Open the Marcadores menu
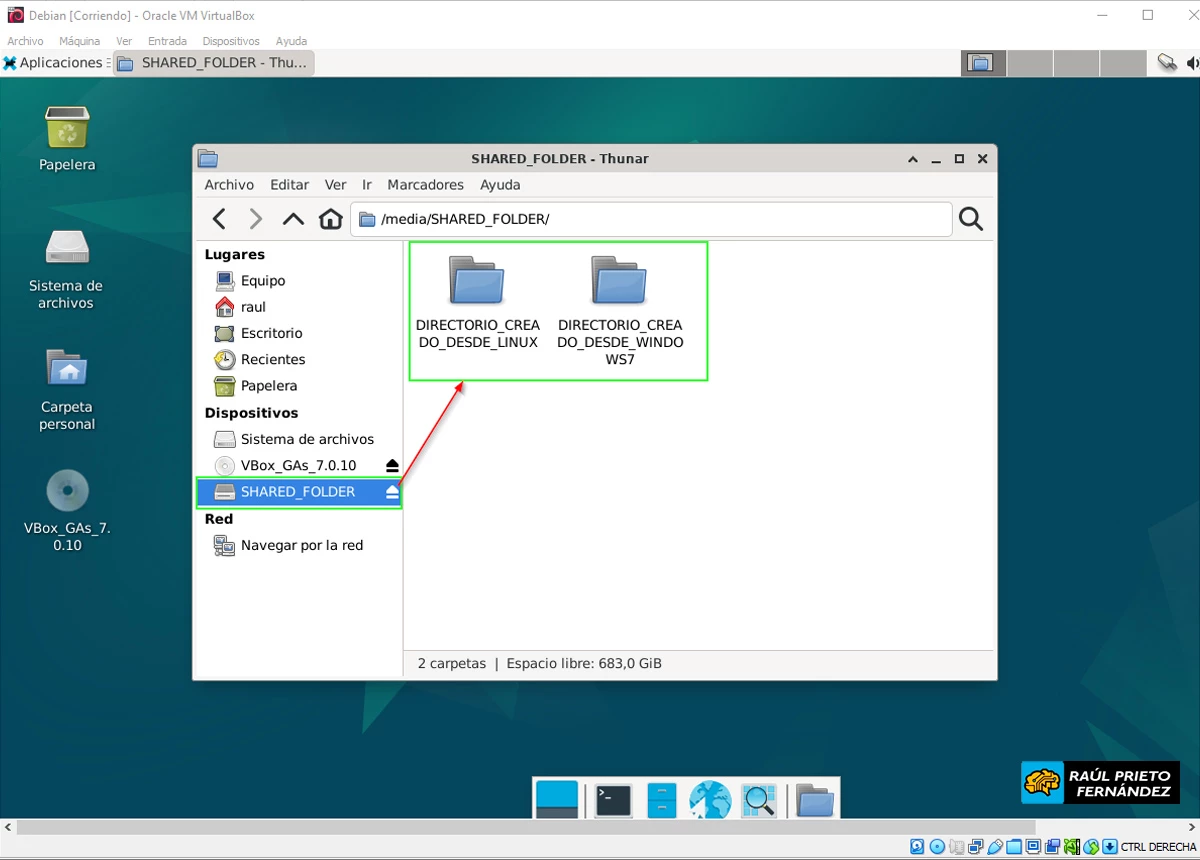Screen dimensions: 1200x860 click(425, 184)
